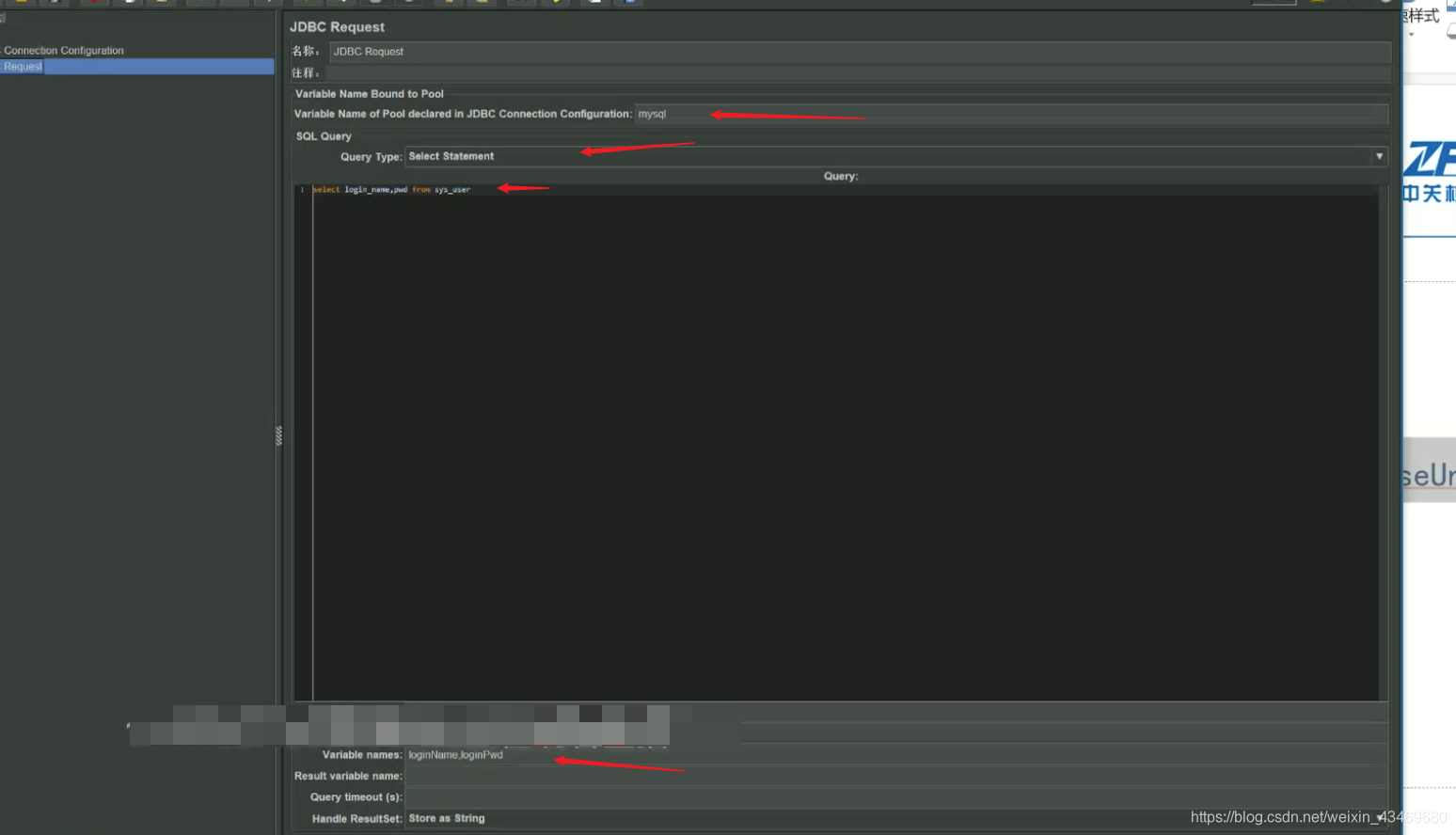The image size is (1456, 835).
Task: Click the 注释 comment input field
Action: click(860, 73)
